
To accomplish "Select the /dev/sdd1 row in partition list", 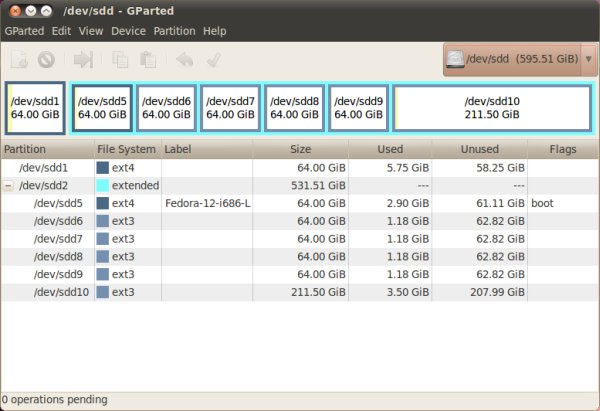I will [300, 168].
